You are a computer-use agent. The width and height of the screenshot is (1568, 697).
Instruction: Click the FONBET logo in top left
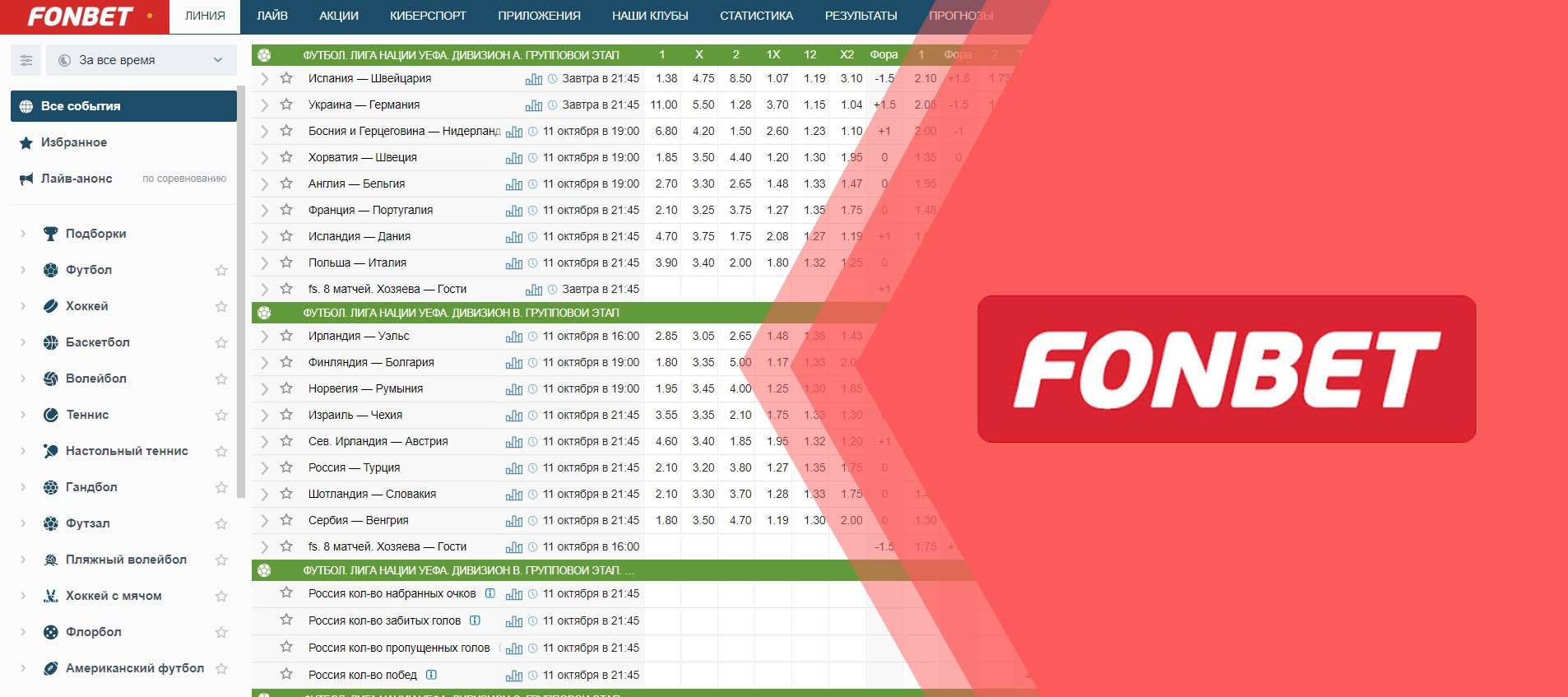tap(81, 16)
